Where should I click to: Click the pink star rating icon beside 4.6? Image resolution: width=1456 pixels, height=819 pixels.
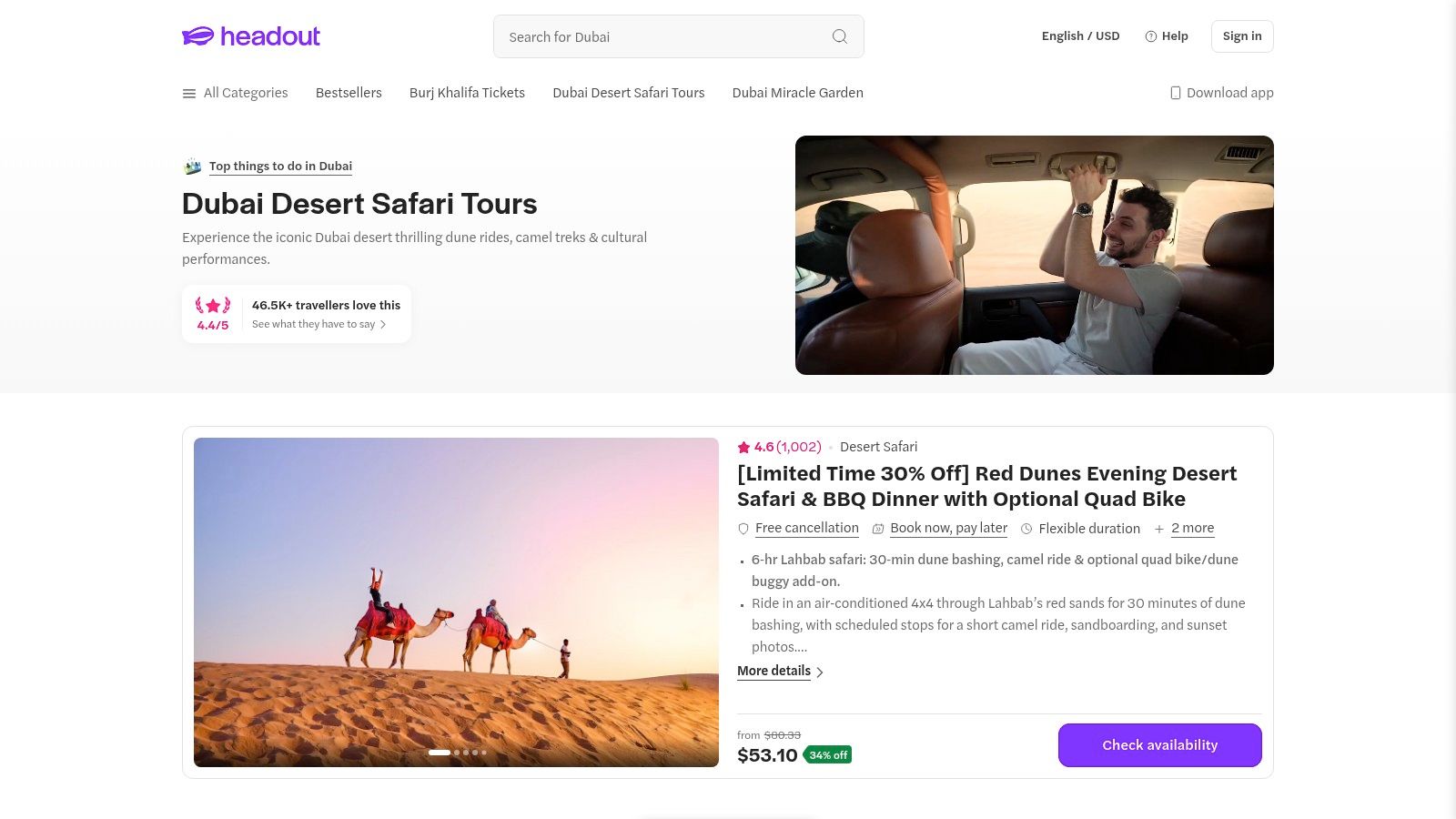pos(743,447)
